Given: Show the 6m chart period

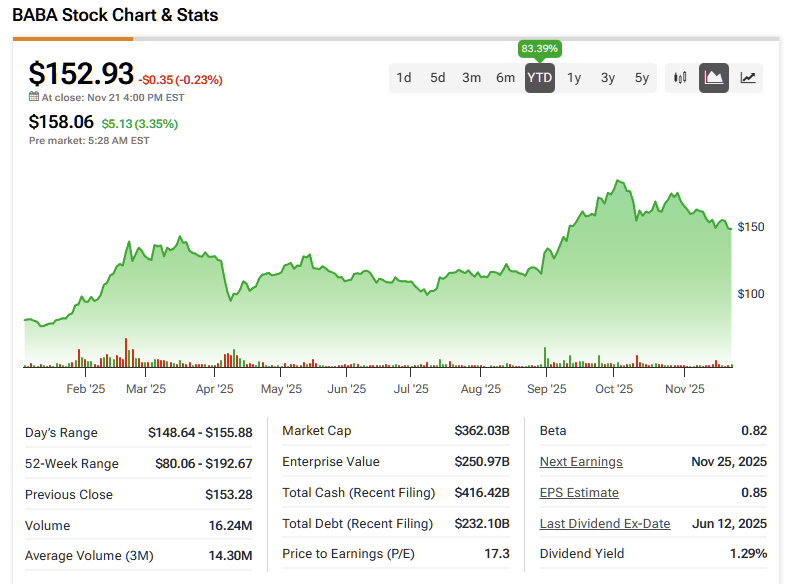Looking at the screenshot, I should pos(506,78).
